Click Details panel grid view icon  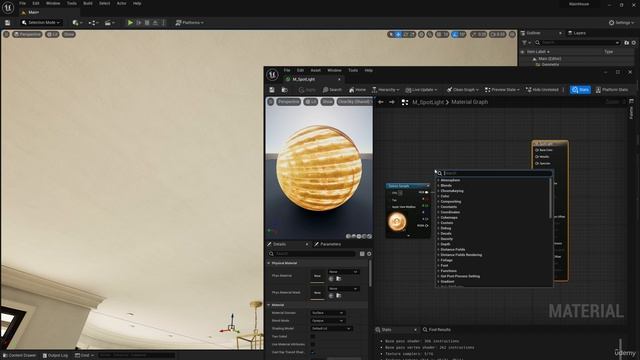click(x=362, y=254)
